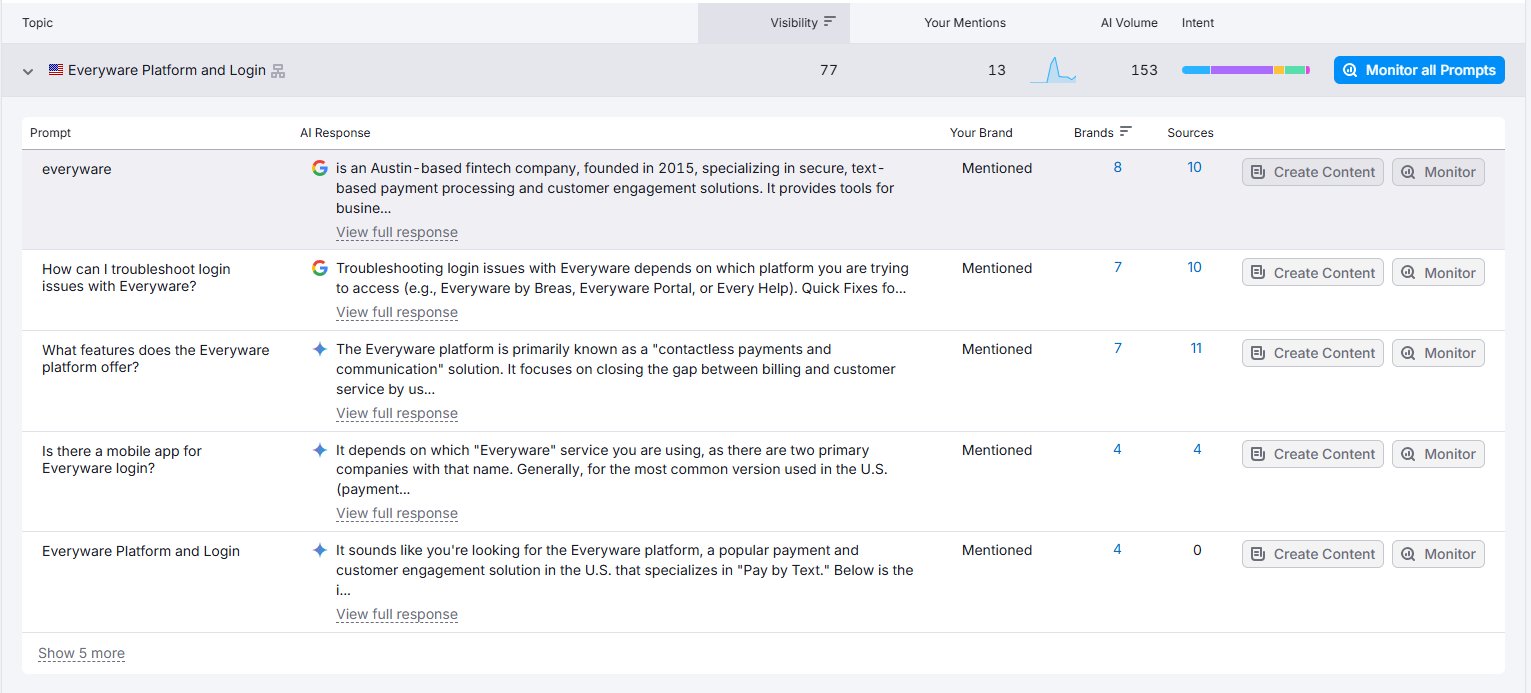Image resolution: width=1531 pixels, height=693 pixels.
Task: Click the Intent column header
Action: (1198, 22)
